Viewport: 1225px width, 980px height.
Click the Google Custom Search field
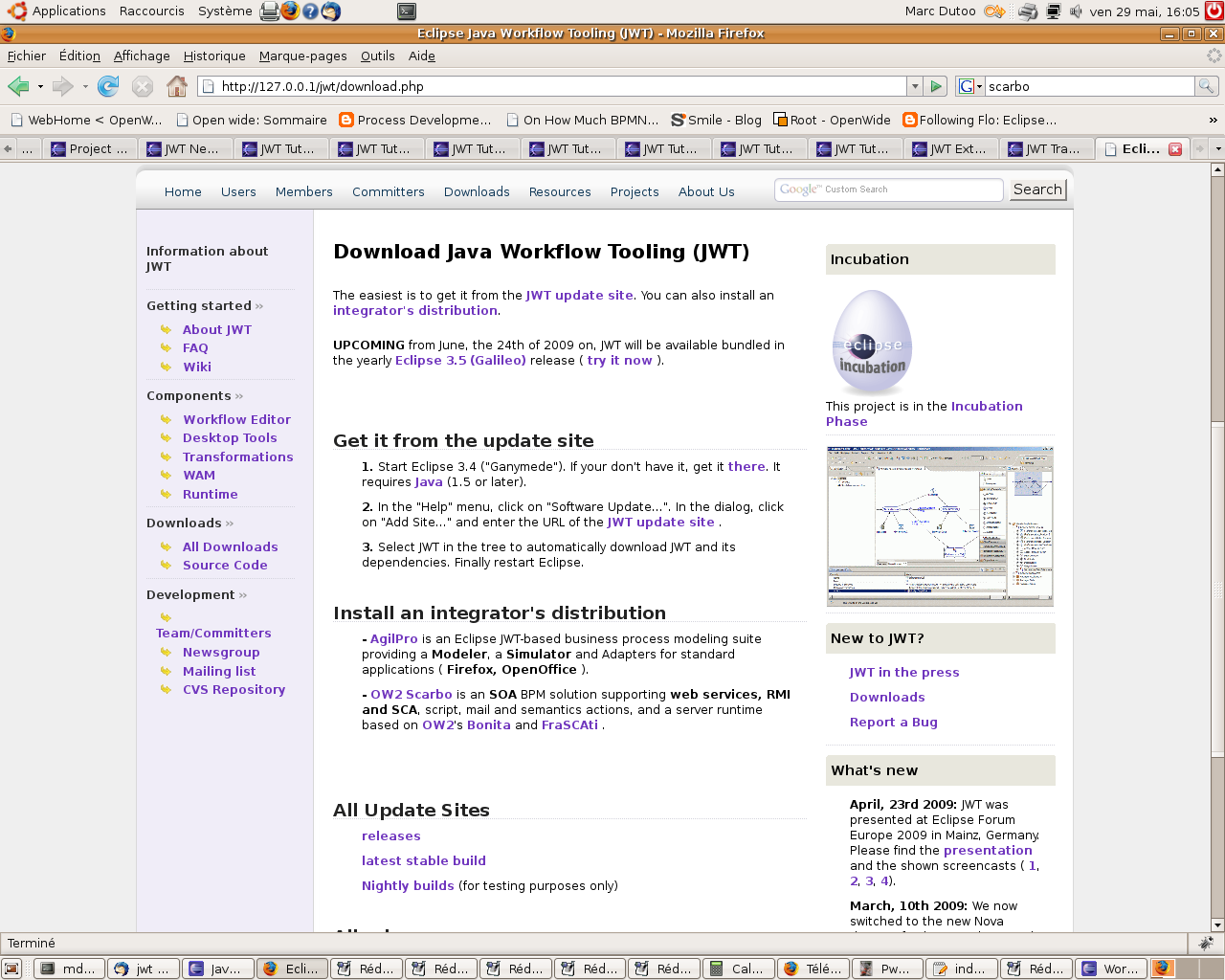[889, 189]
